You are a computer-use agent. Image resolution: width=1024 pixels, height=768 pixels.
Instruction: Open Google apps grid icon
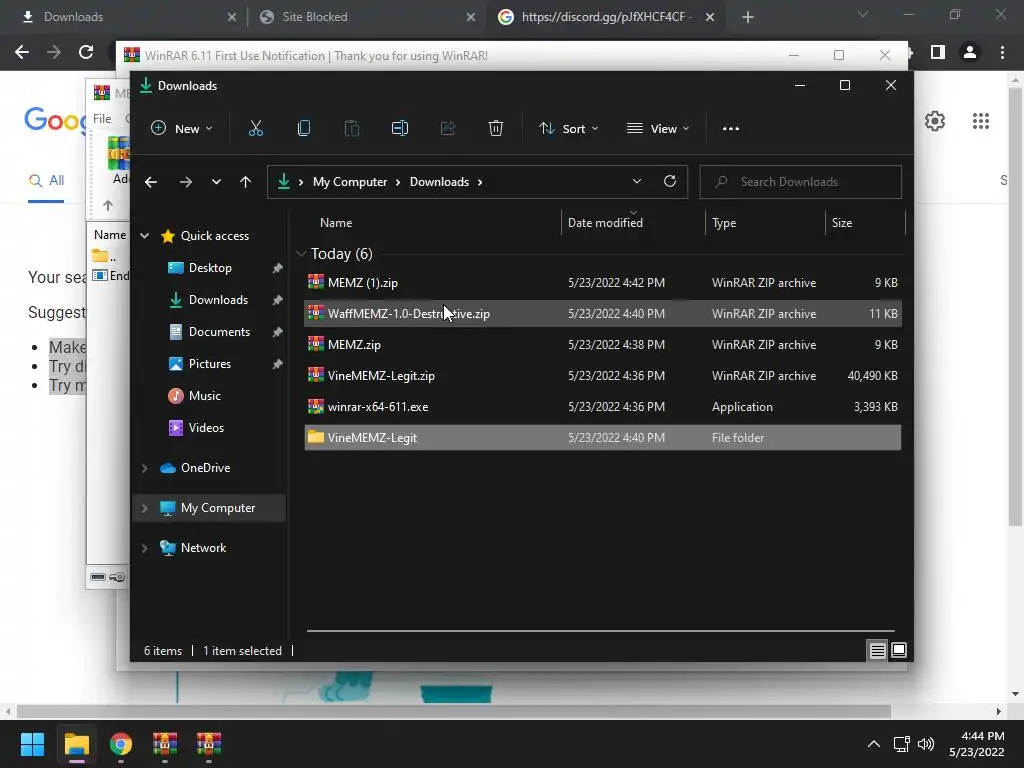point(980,121)
